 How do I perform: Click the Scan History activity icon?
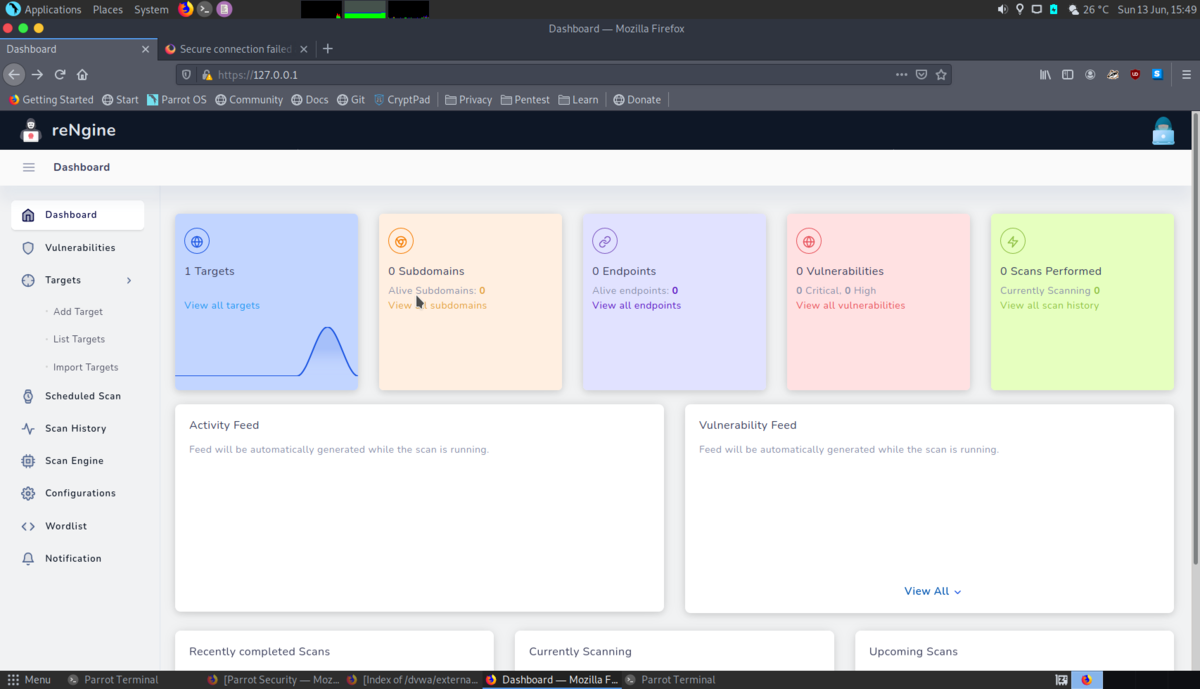click(28, 428)
